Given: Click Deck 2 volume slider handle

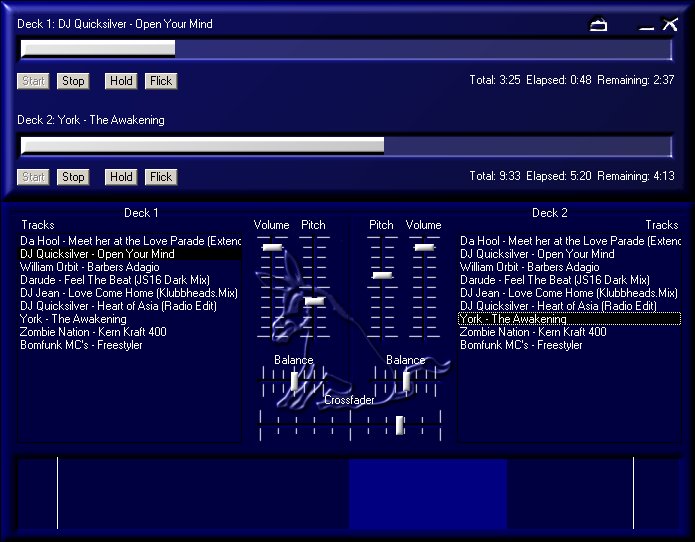Looking at the screenshot, I should (x=424, y=247).
